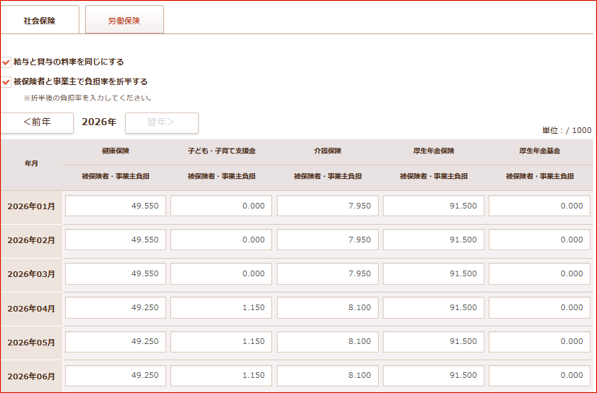
Task: Edit 子ども・子育て支援金 rate for 2026年05月
Action: pyautogui.click(x=221, y=341)
